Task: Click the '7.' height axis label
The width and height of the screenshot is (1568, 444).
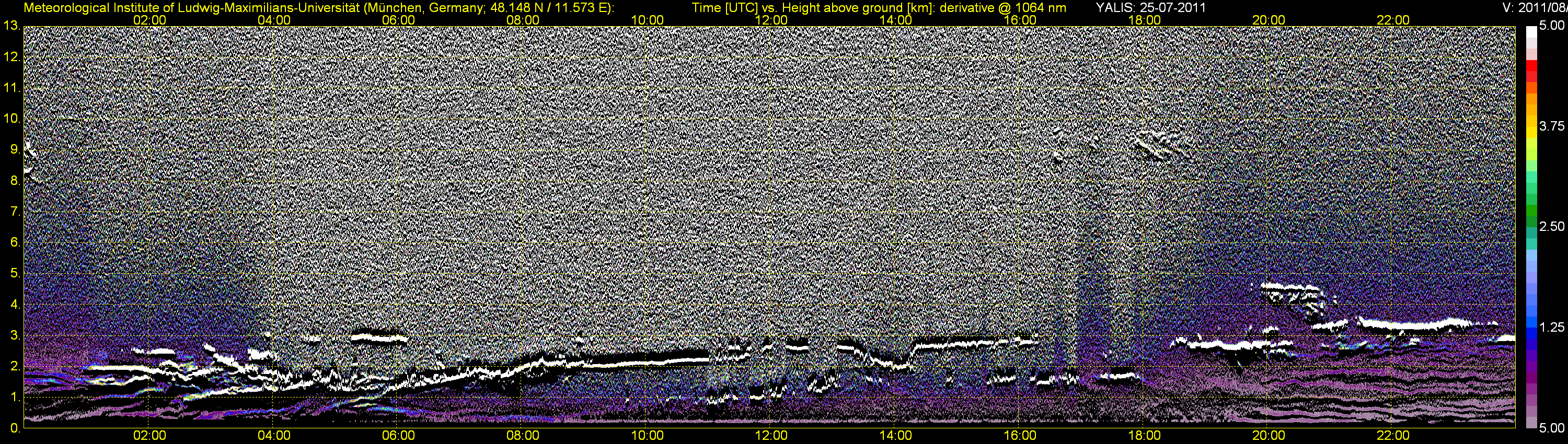Action: tap(15, 212)
